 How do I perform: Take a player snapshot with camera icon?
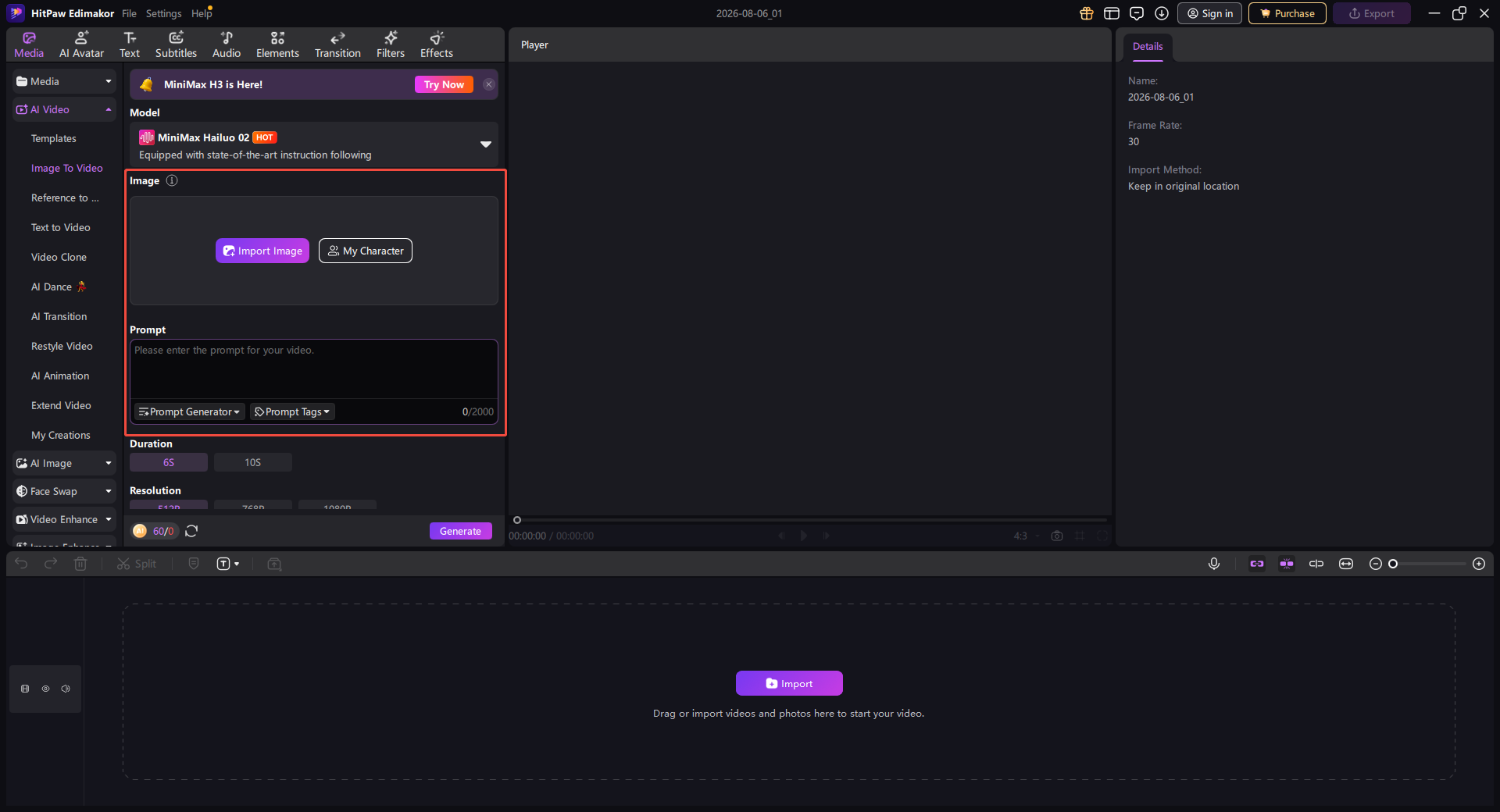(x=1057, y=536)
